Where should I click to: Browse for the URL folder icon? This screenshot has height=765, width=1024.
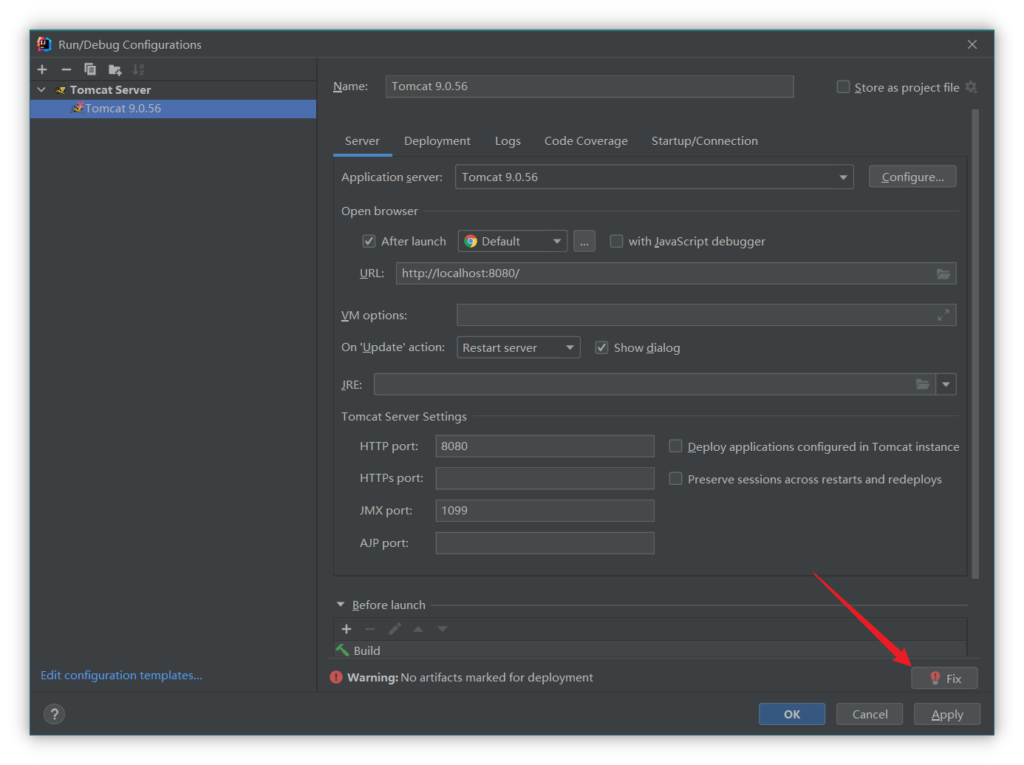tap(943, 274)
